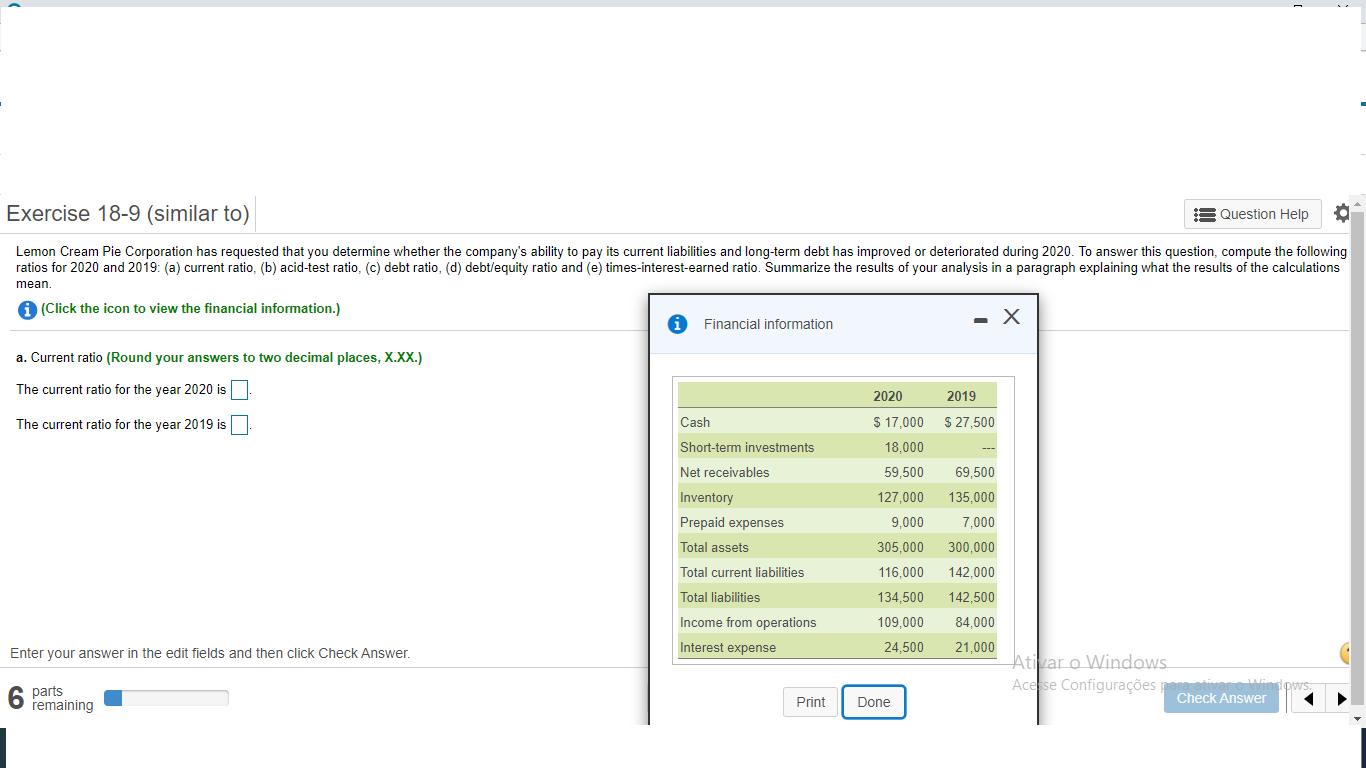Select the 300,000 total assets value
1366x768 pixels.
[972, 547]
